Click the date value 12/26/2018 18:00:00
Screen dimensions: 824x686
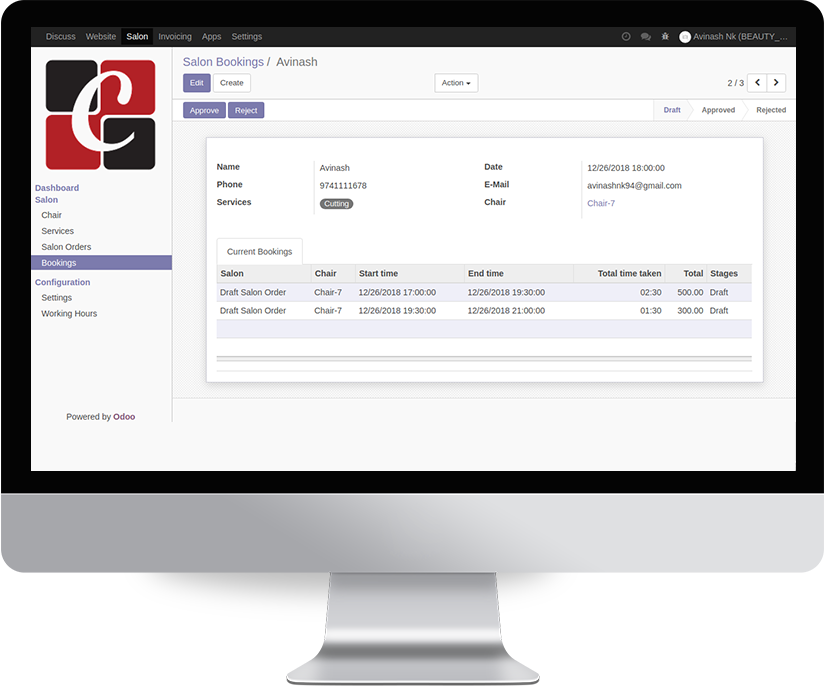[x=626, y=168]
